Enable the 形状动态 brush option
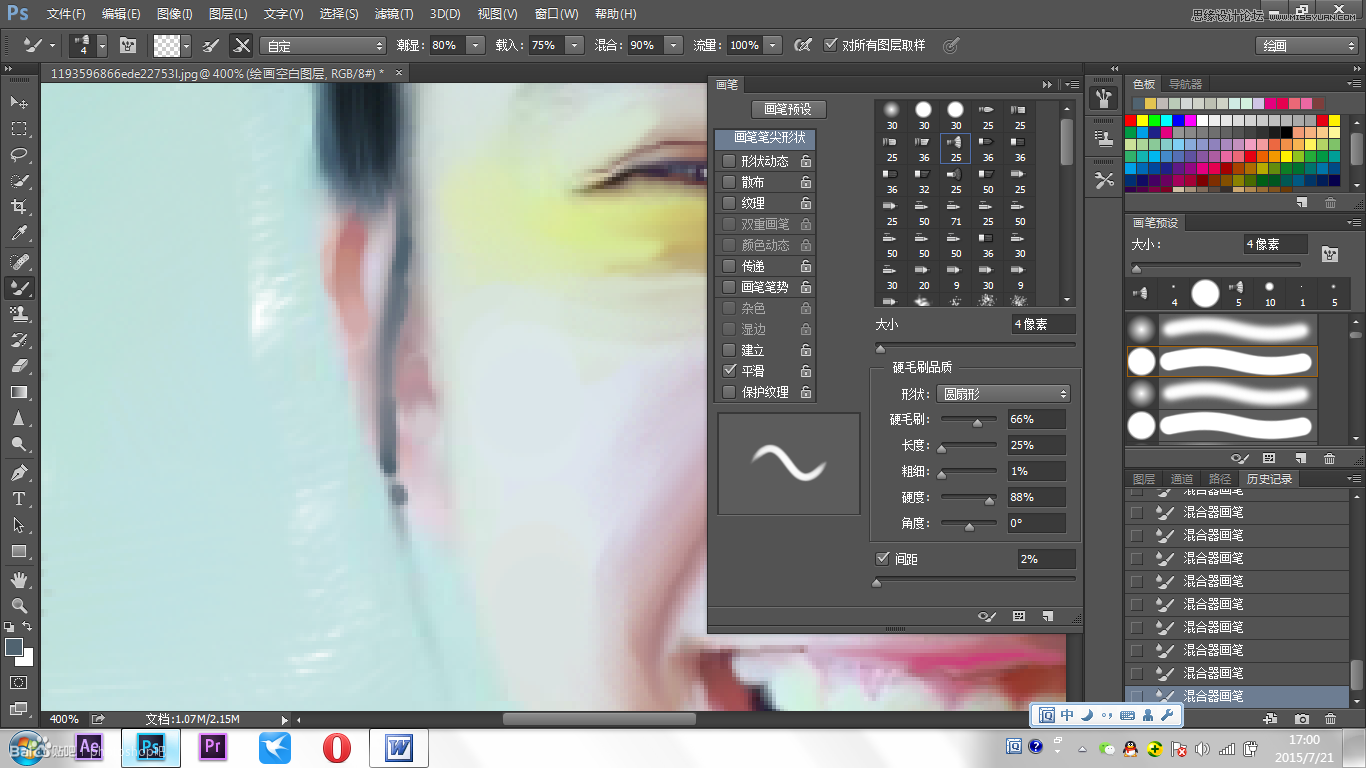This screenshot has width=1366, height=768. [x=729, y=161]
